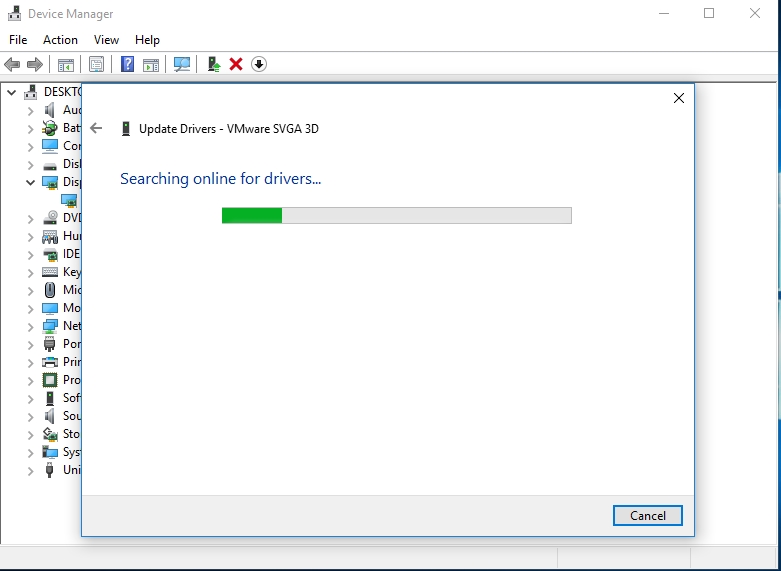Open the View menu
The image size is (781, 571).
107,40
